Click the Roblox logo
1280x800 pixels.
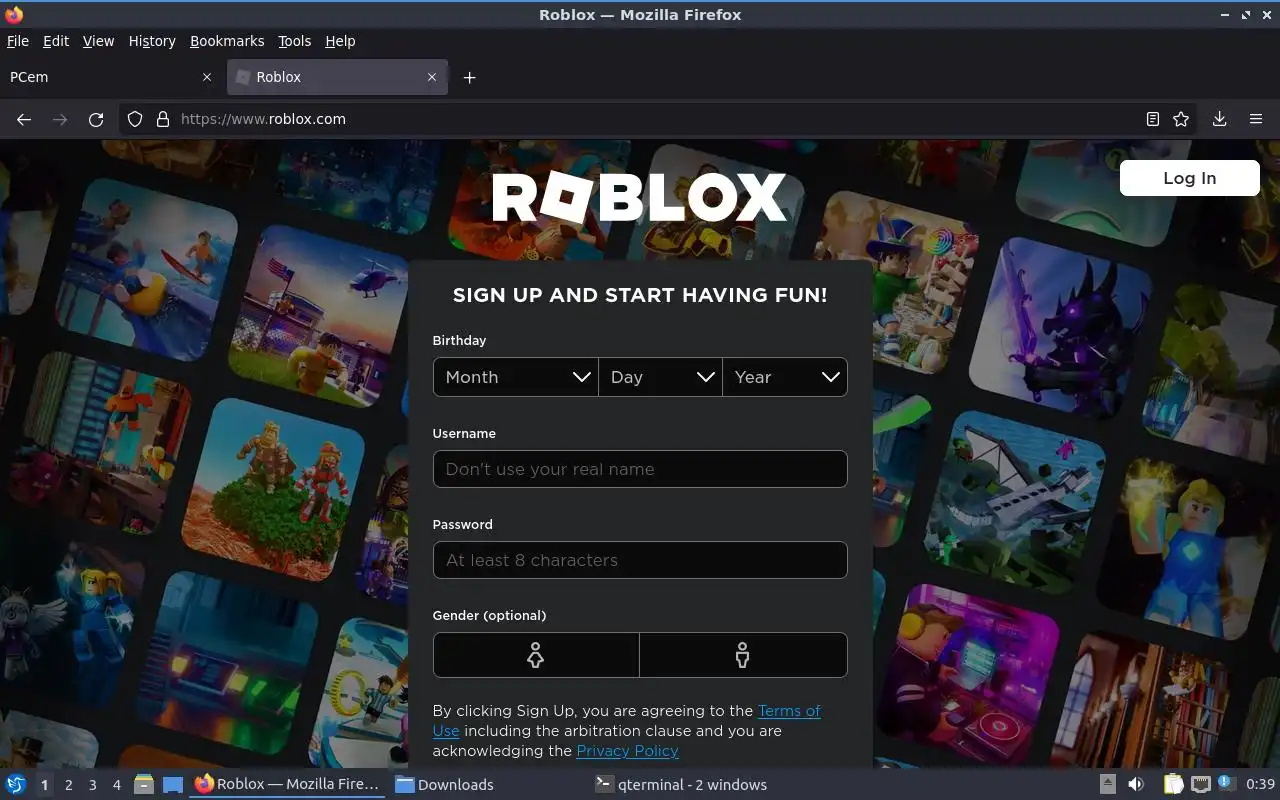pos(640,198)
